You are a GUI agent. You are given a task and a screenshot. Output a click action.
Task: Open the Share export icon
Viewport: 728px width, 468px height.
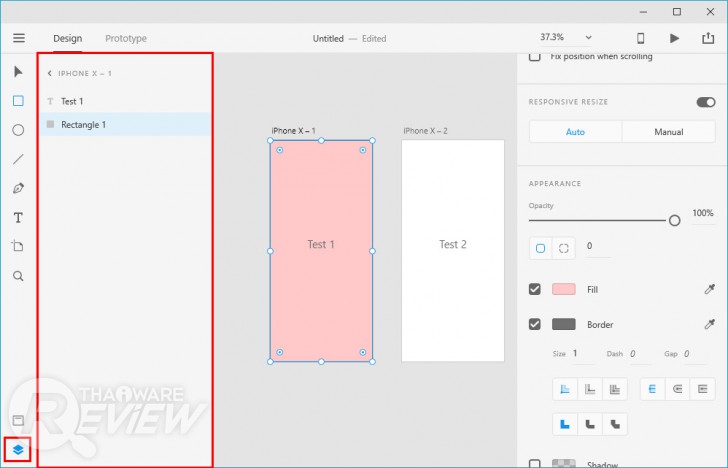[708, 38]
